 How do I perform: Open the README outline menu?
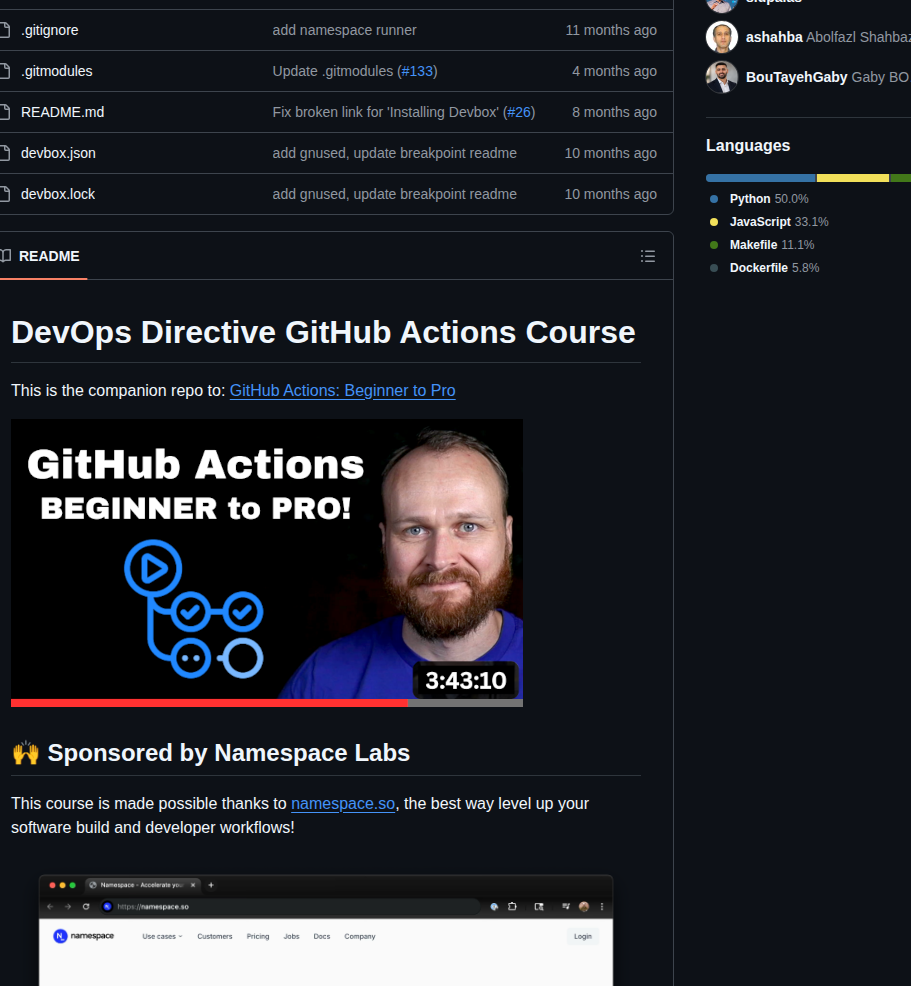[x=648, y=256]
